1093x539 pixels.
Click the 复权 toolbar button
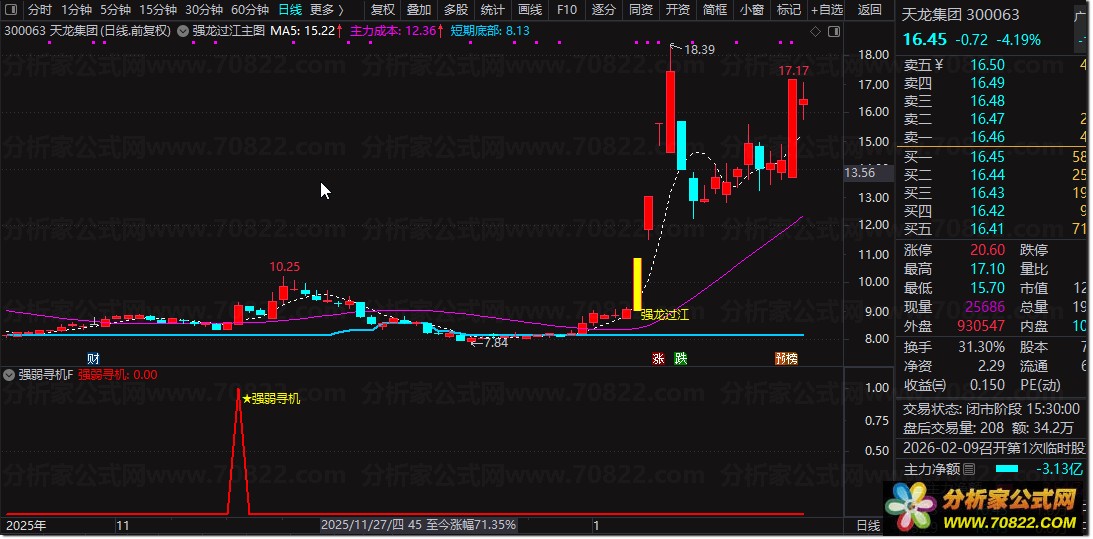(383, 10)
